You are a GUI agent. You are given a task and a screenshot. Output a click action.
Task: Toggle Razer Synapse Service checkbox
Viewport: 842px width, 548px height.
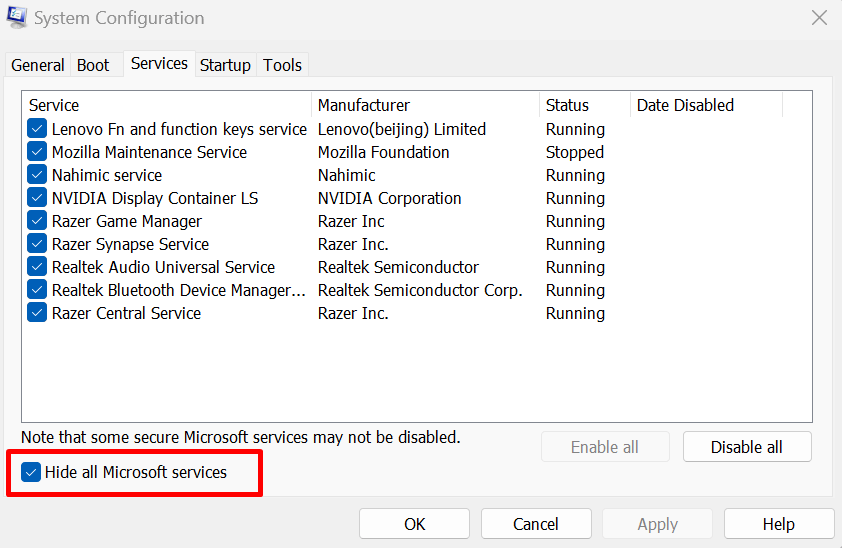coord(37,244)
